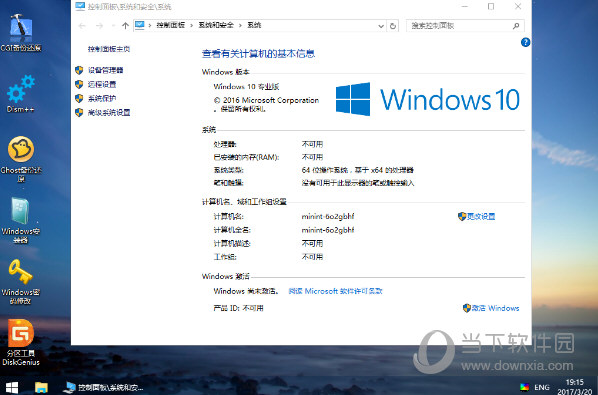Select the 64-bit system type text

pyautogui.click(x=358, y=170)
